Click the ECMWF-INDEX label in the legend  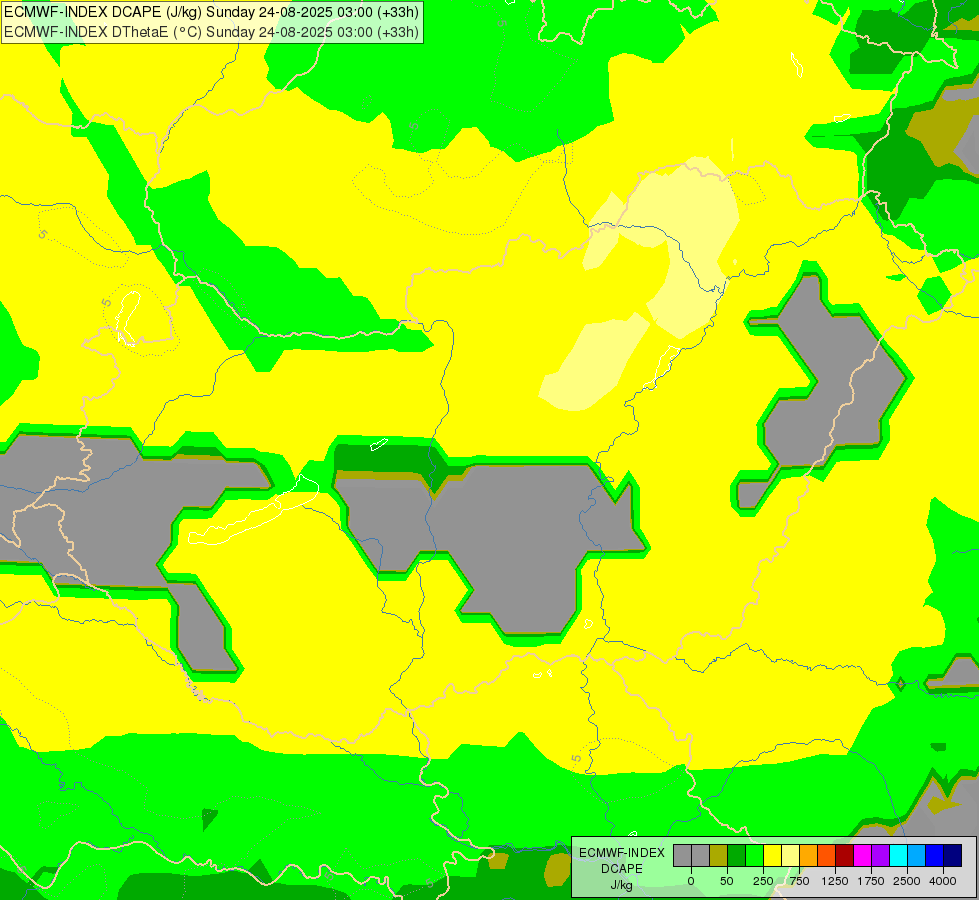(x=622, y=853)
